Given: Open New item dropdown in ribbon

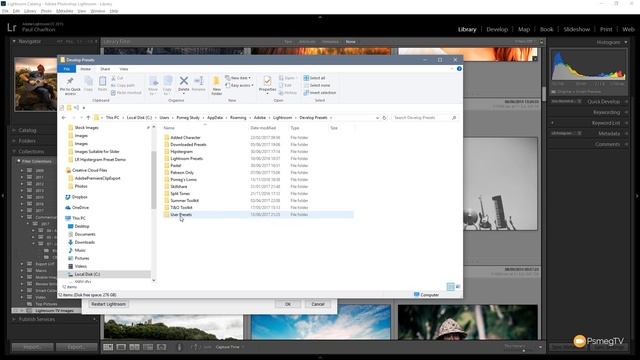Looking at the screenshot, I should click(238, 78).
